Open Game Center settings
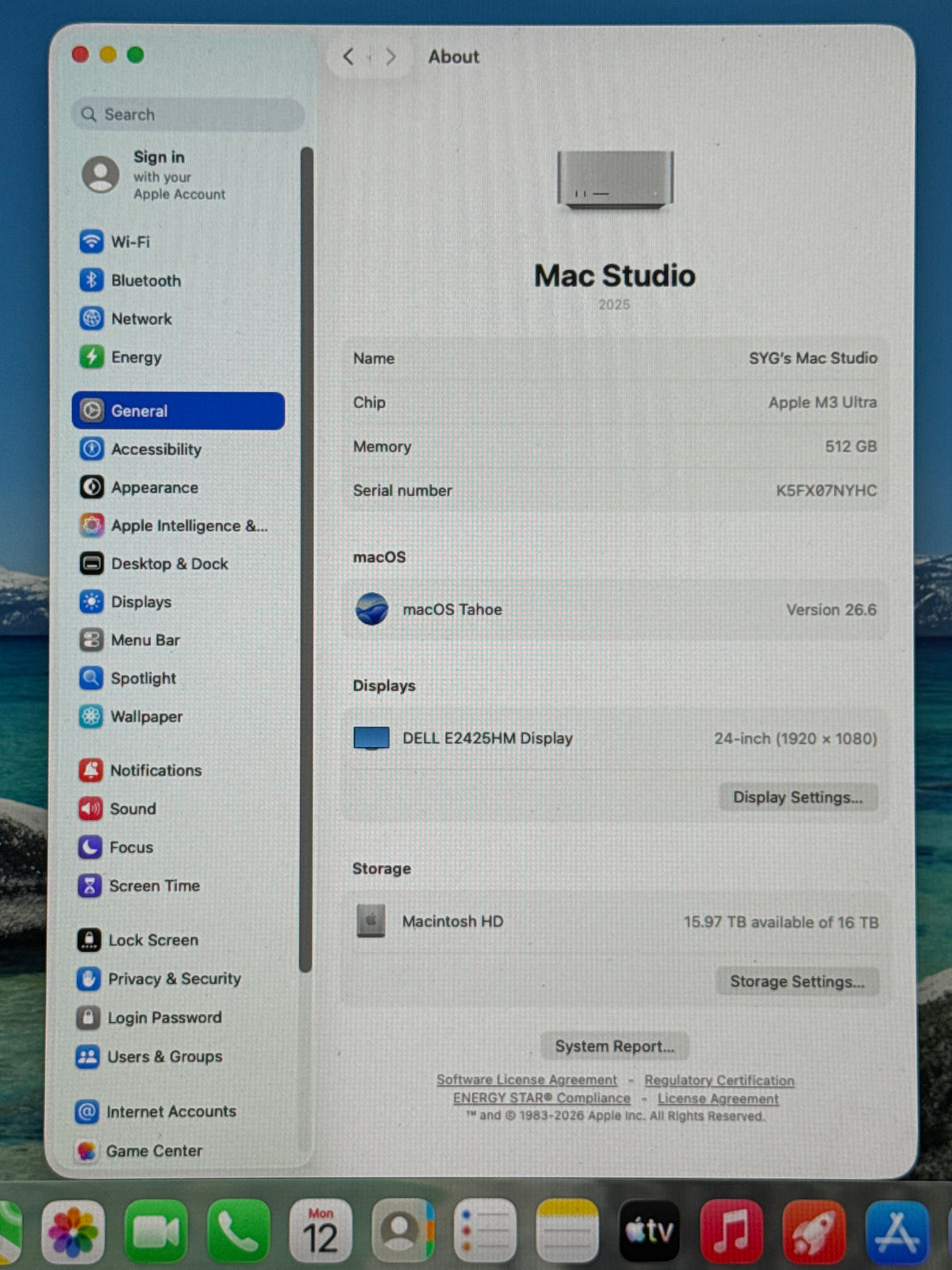This screenshot has height=1270, width=952. [139, 1150]
